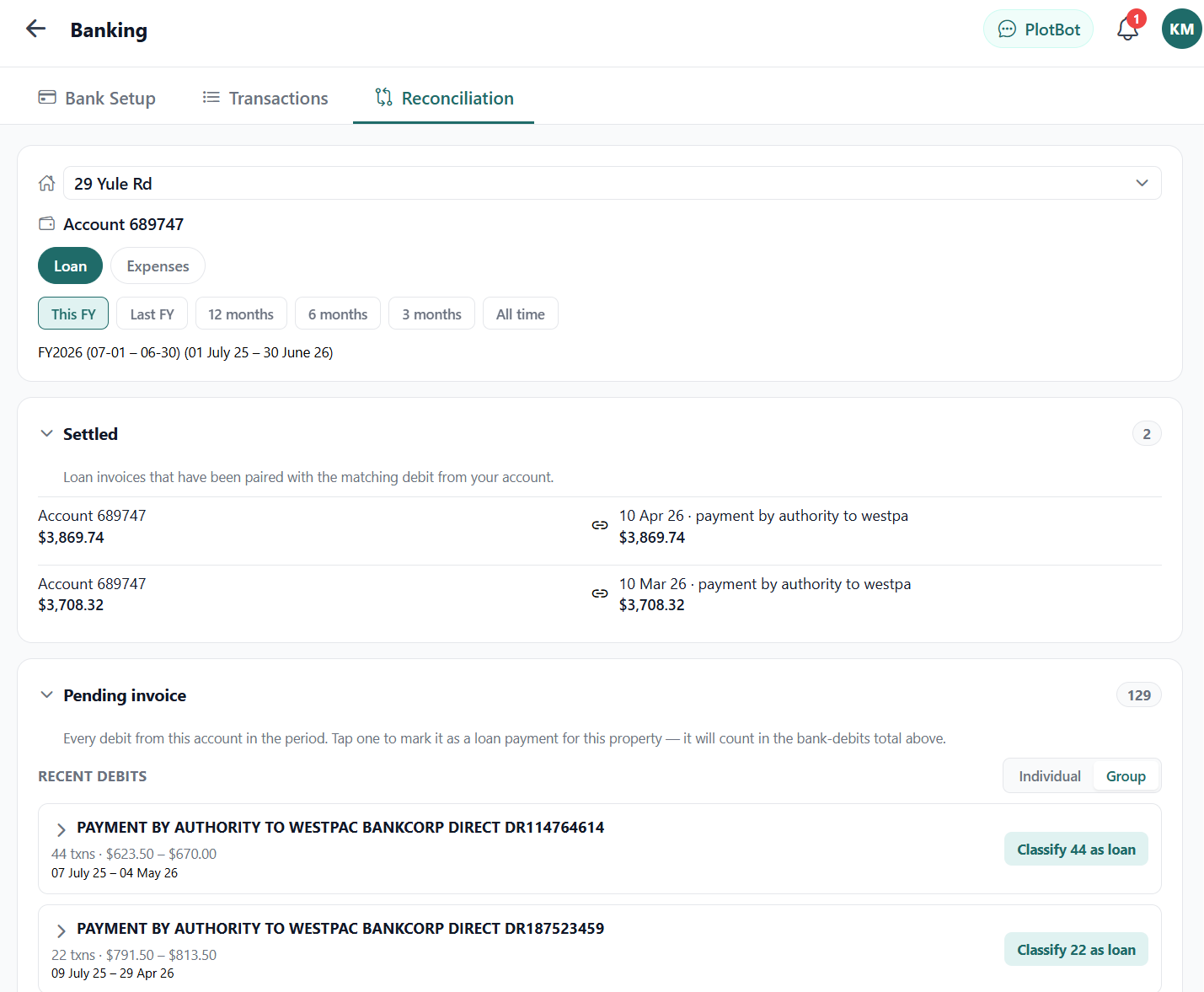Switch to the Transactions tab
The image size is (1204, 992).
point(265,98)
